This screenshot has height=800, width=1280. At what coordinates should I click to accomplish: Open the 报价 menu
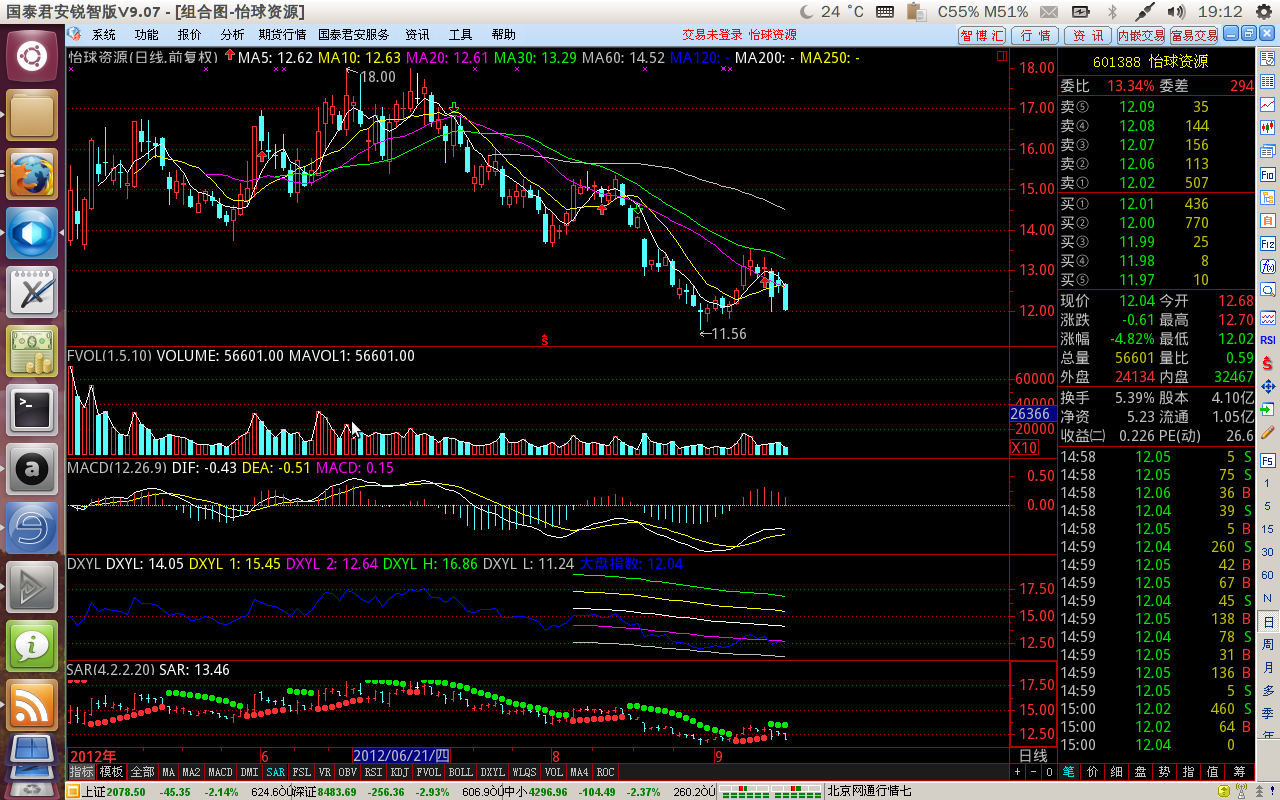click(189, 34)
